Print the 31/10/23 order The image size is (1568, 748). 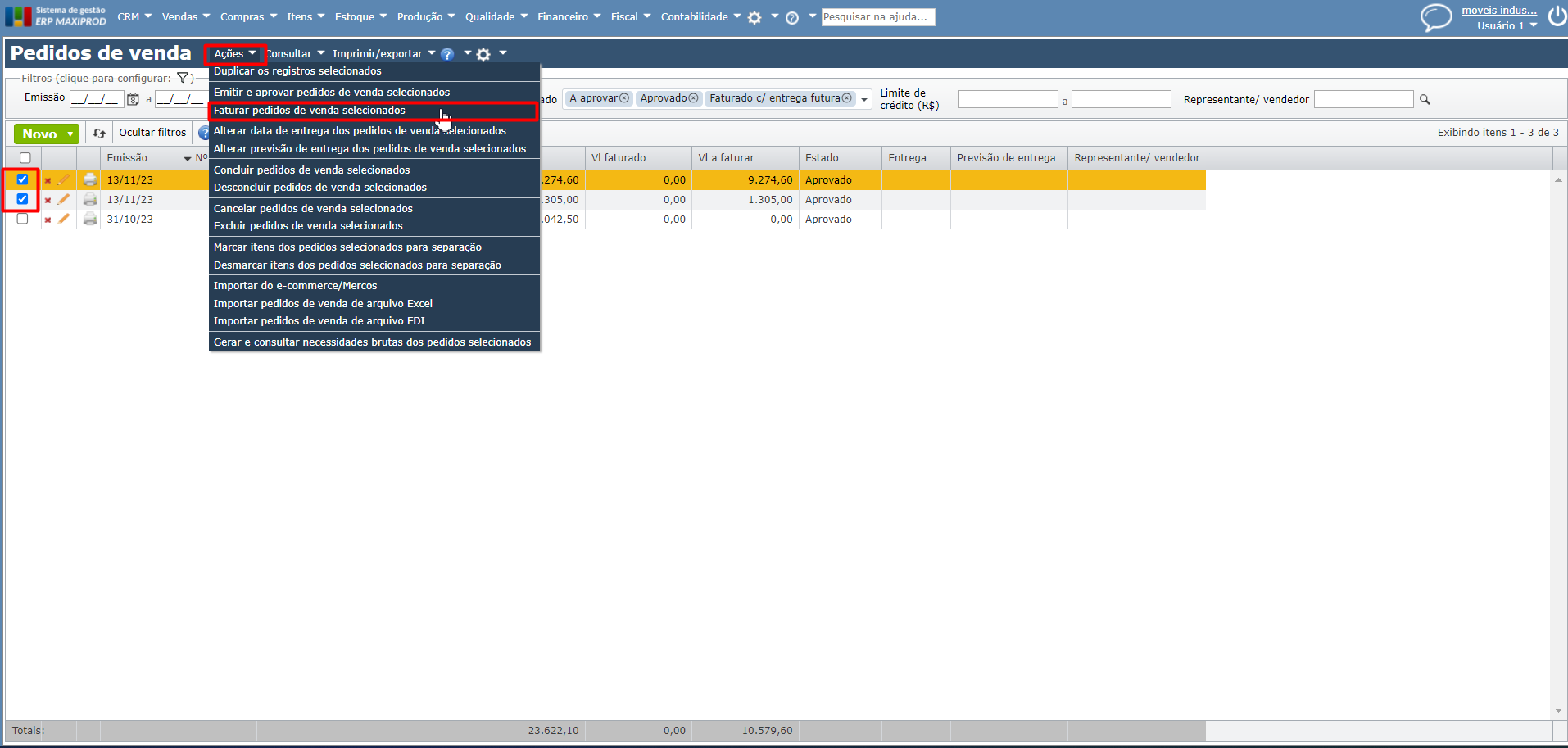pos(90,219)
